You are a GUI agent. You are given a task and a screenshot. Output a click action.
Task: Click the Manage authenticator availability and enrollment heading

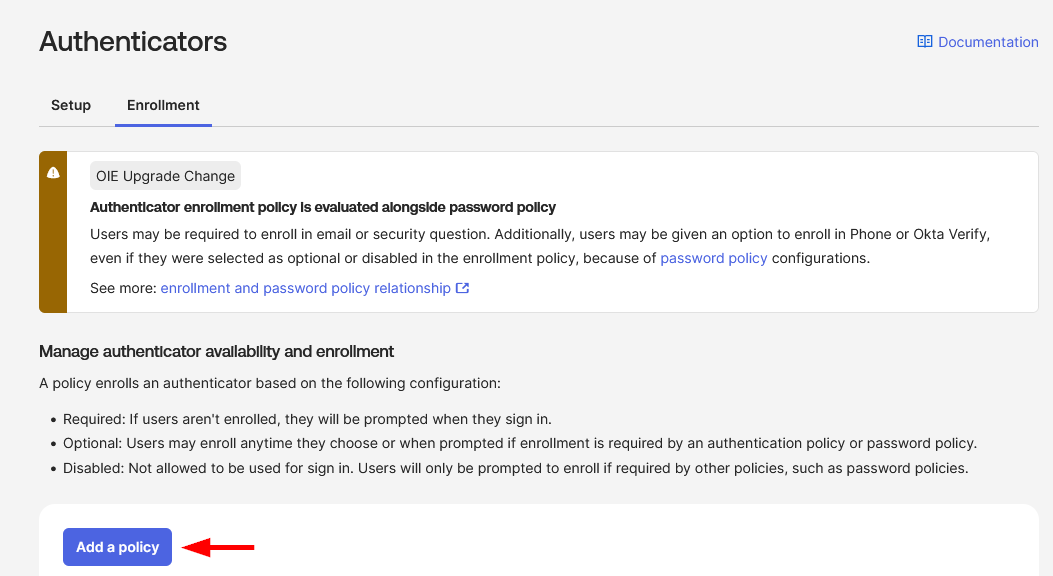tap(216, 351)
